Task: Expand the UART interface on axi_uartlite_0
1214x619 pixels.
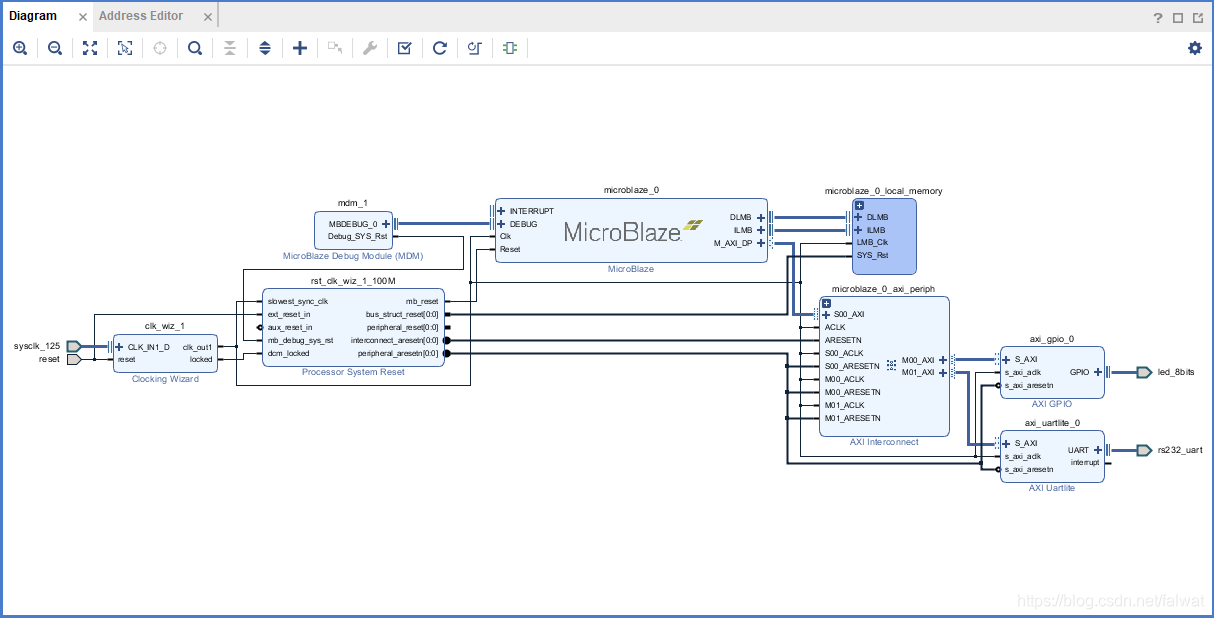Action: (1098, 450)
